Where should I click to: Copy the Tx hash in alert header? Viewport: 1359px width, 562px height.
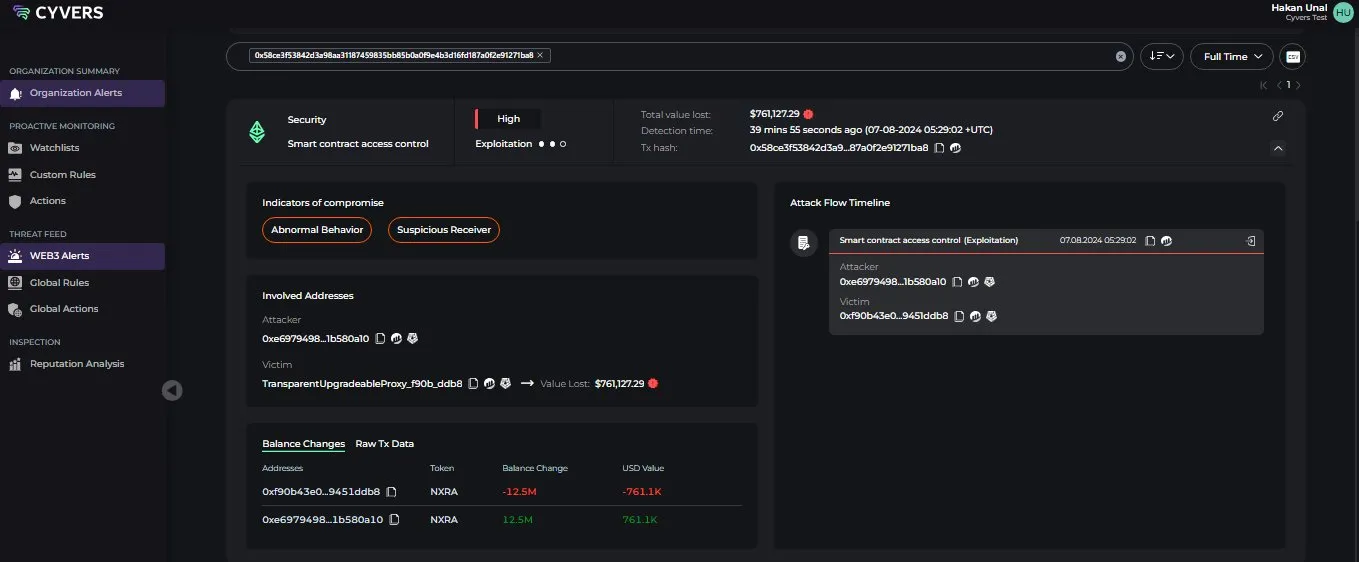point(939,148)
